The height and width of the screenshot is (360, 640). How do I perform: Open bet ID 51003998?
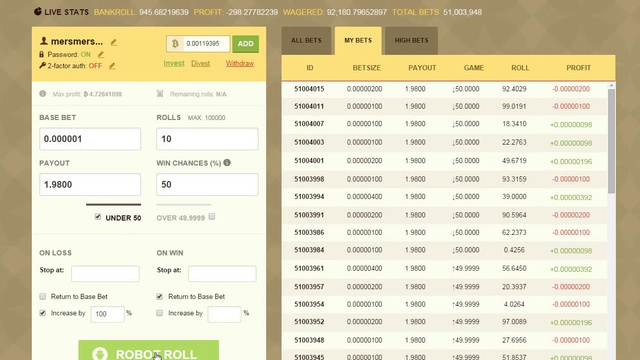(x=309, y=179)
